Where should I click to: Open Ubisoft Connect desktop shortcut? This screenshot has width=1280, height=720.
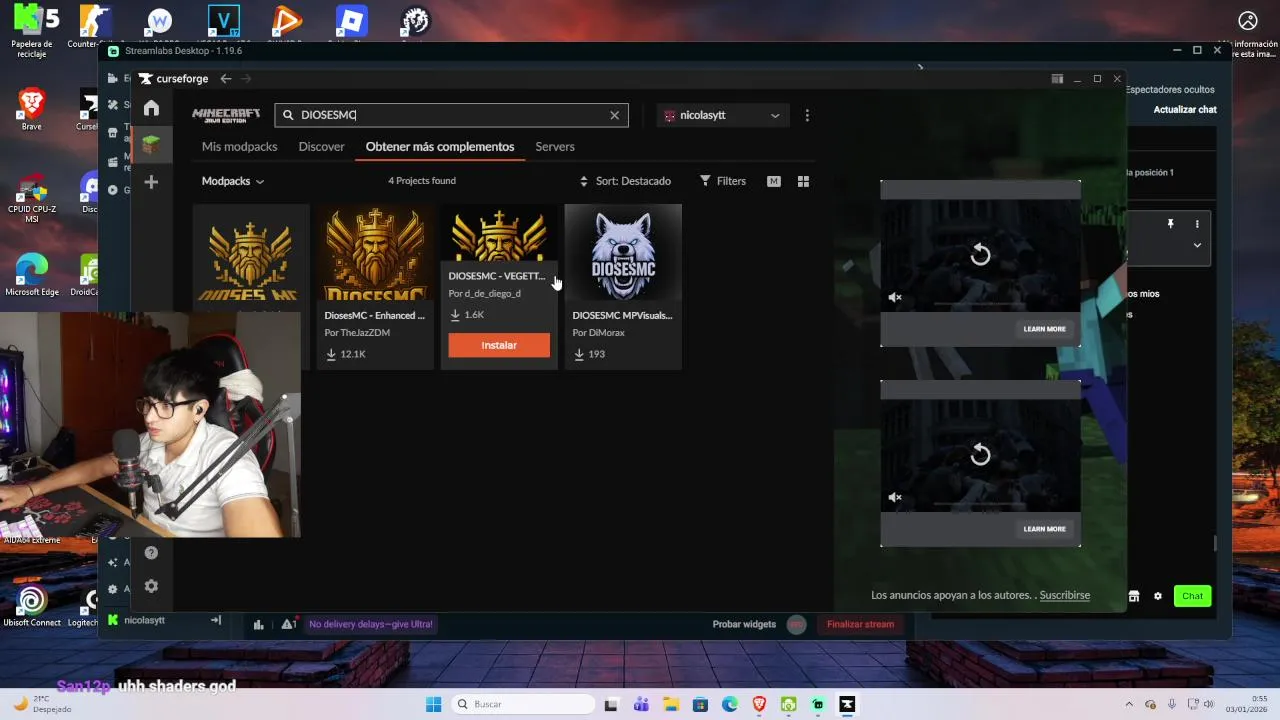coord(31,606)
